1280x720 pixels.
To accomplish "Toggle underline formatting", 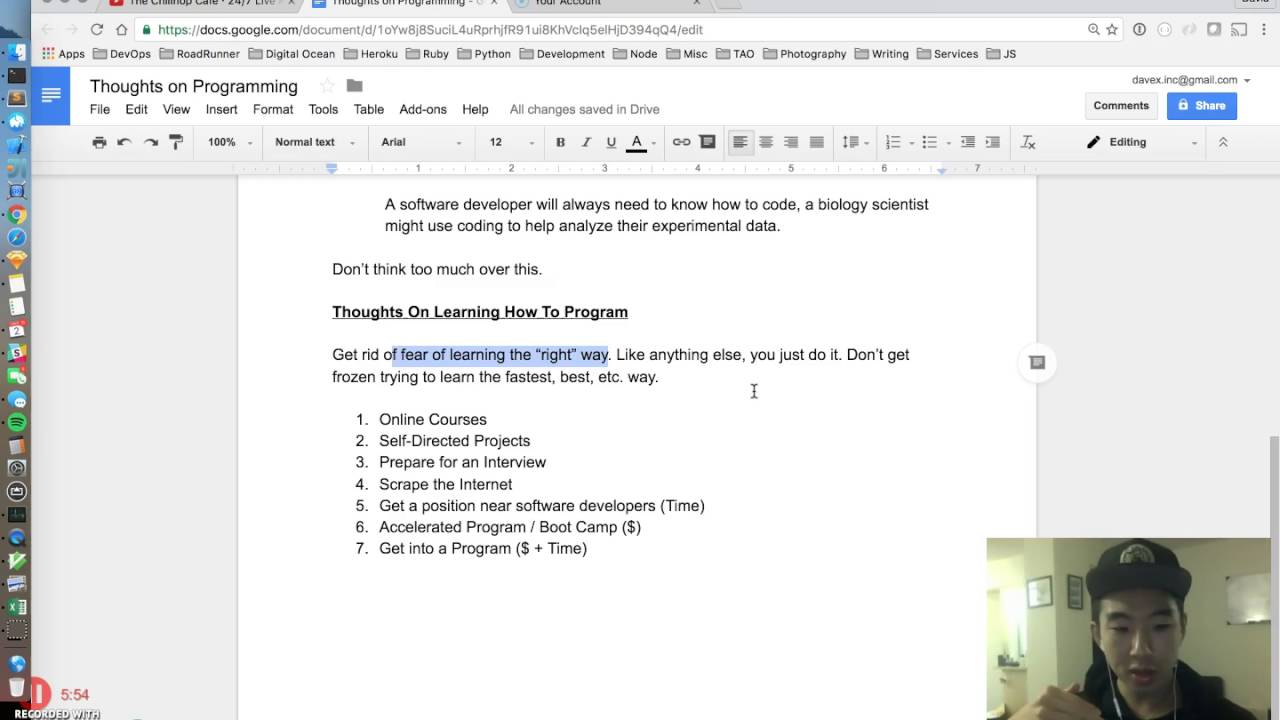I will (x=611, y=142).
